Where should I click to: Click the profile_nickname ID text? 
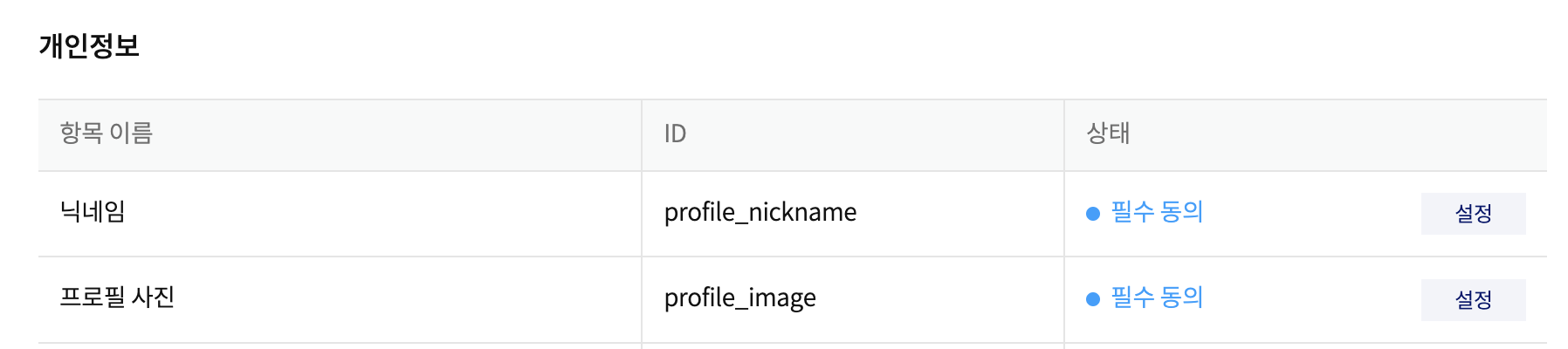point(760,212)
